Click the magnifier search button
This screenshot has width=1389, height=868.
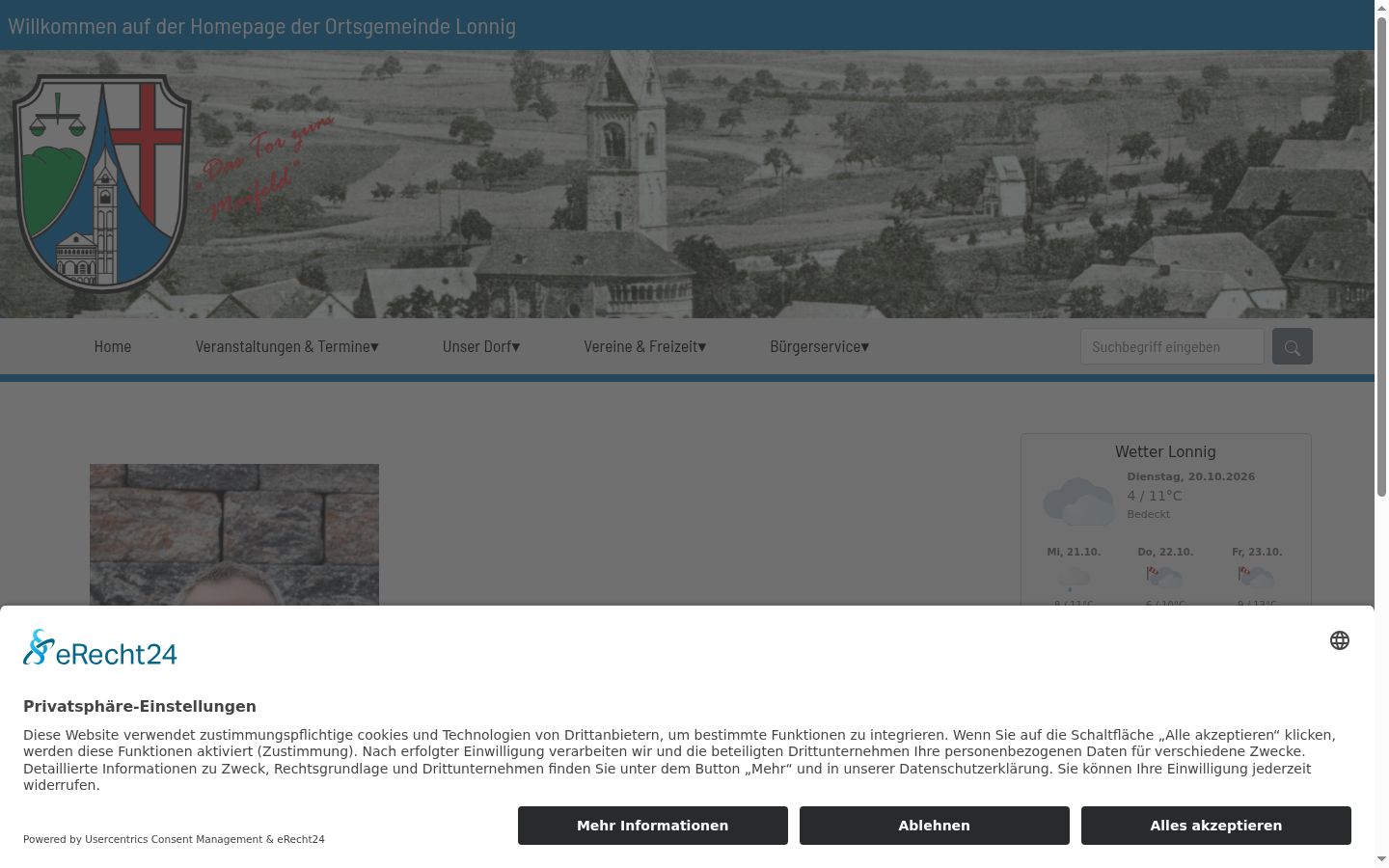coord(1292,346)
